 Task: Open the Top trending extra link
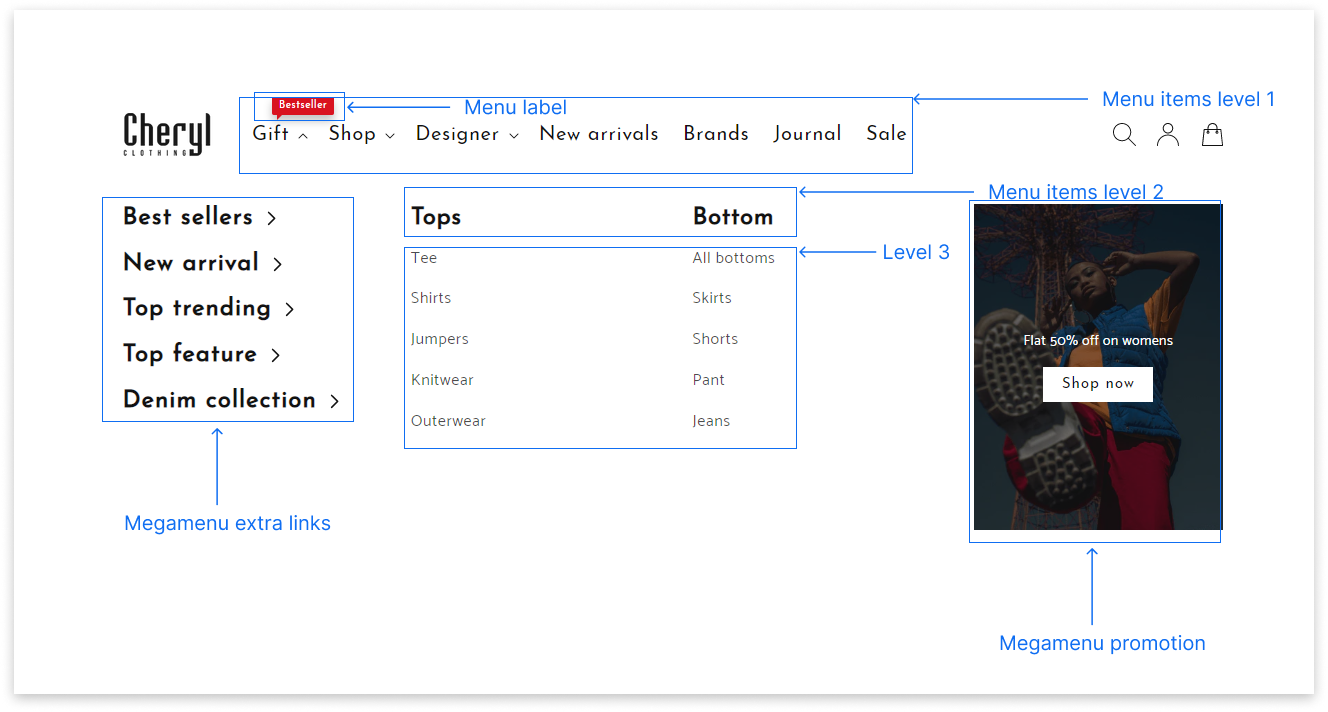[197, 308]
